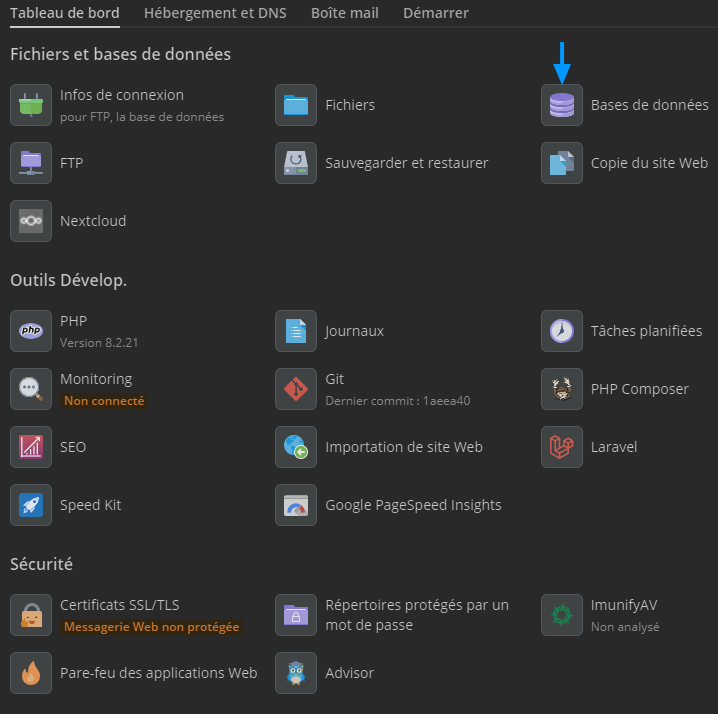Click the PHP Composer icon

[562, 389]
